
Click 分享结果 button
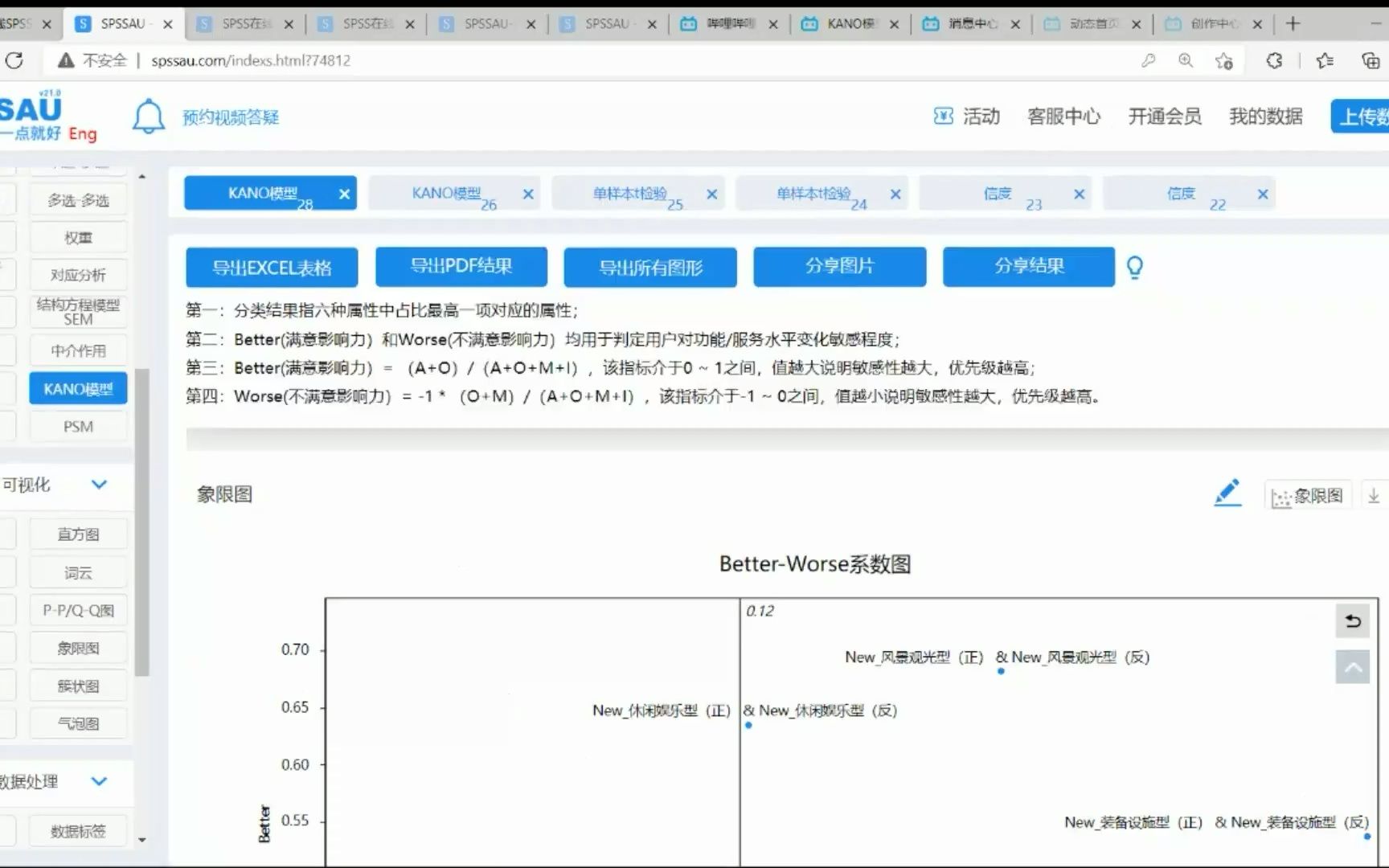[1029, 266]
